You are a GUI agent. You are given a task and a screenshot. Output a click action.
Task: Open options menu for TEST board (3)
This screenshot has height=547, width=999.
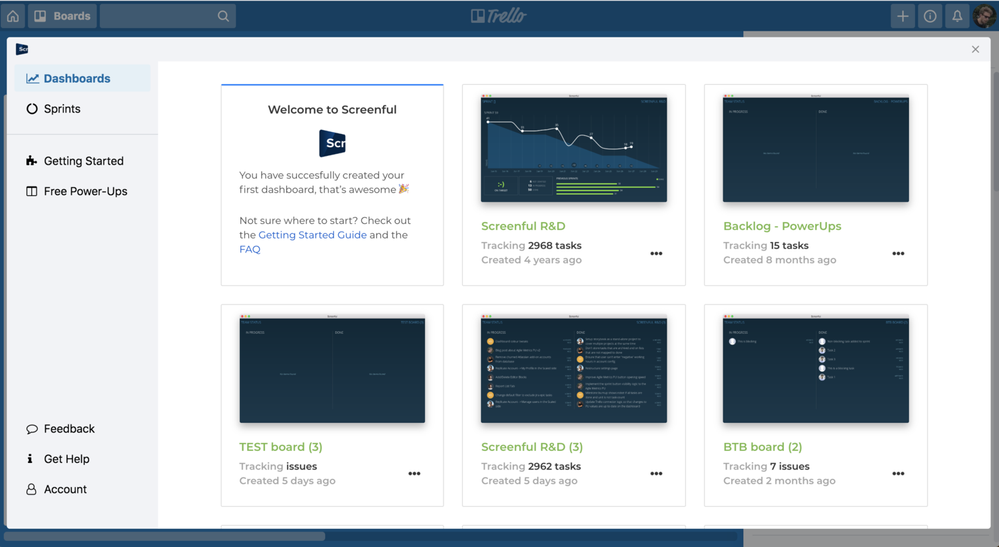(414, 474)
